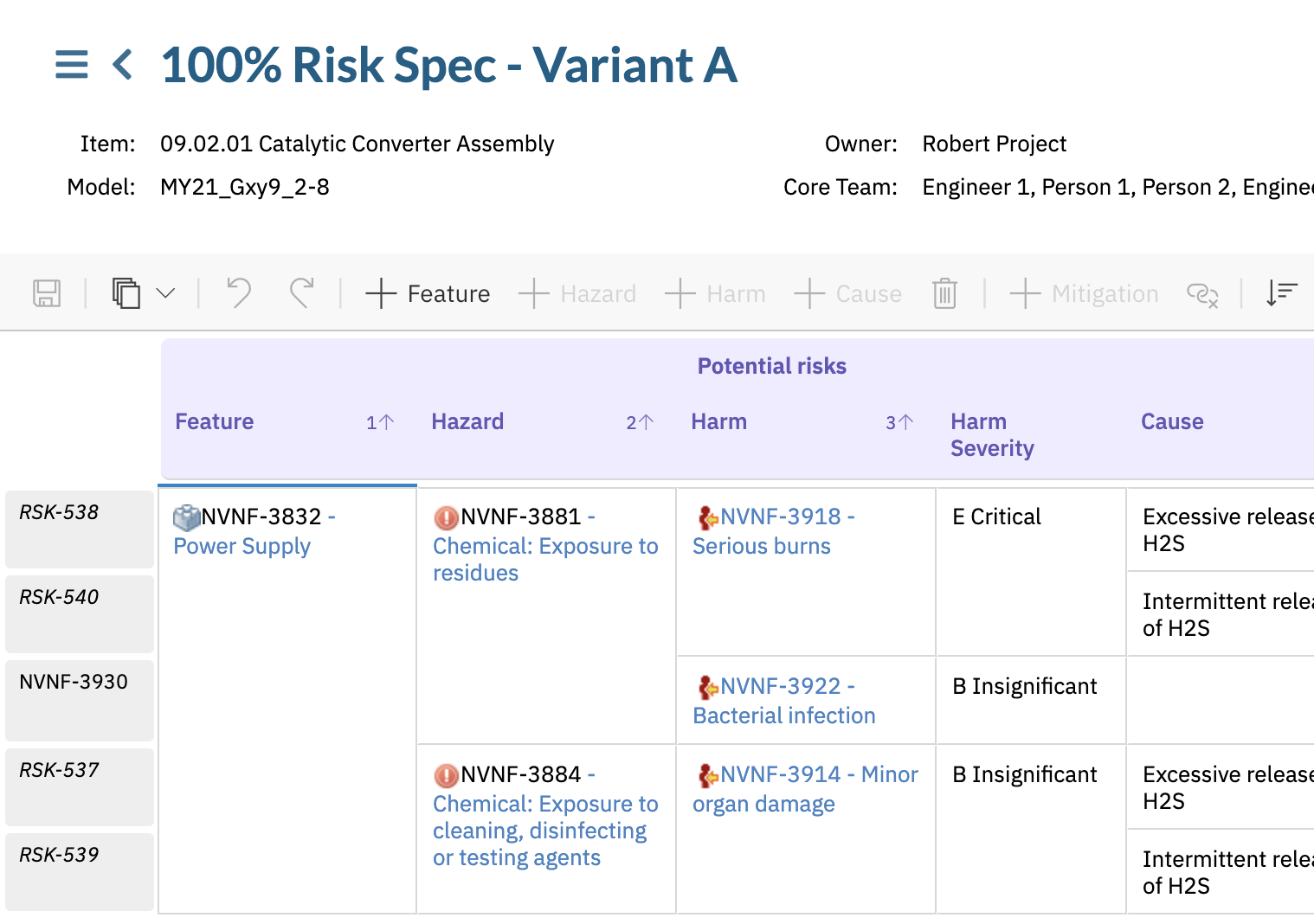Click the undo arrow
This screenshot has height=924, width=1314.
coord(238,294)
